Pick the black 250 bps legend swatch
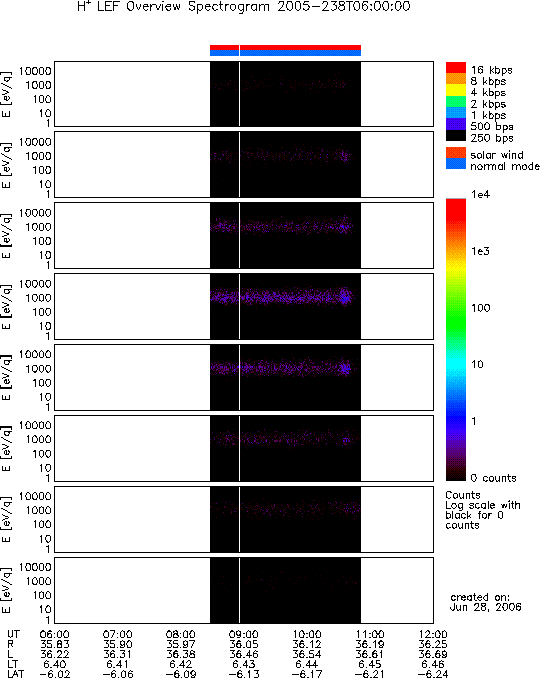Viewport: 540px width, 678px height. pyautogui.click(x=456, y=135)
